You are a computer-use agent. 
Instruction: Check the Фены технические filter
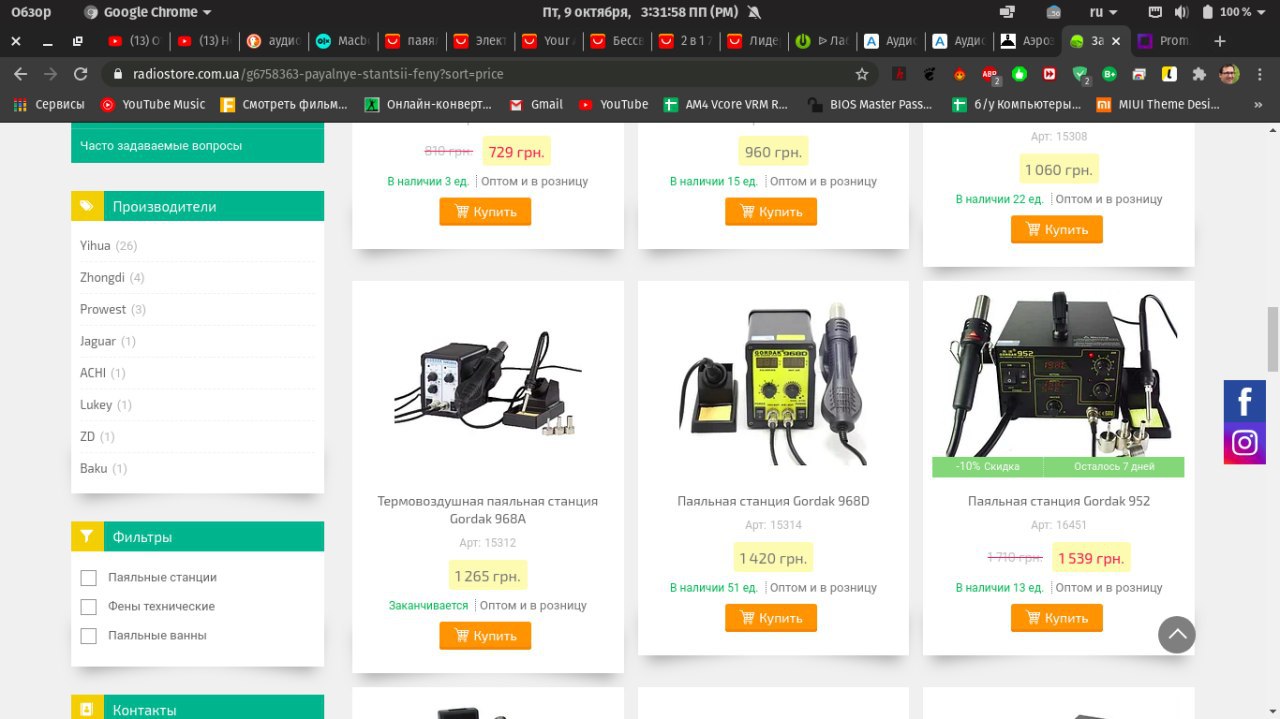point(88,607)
